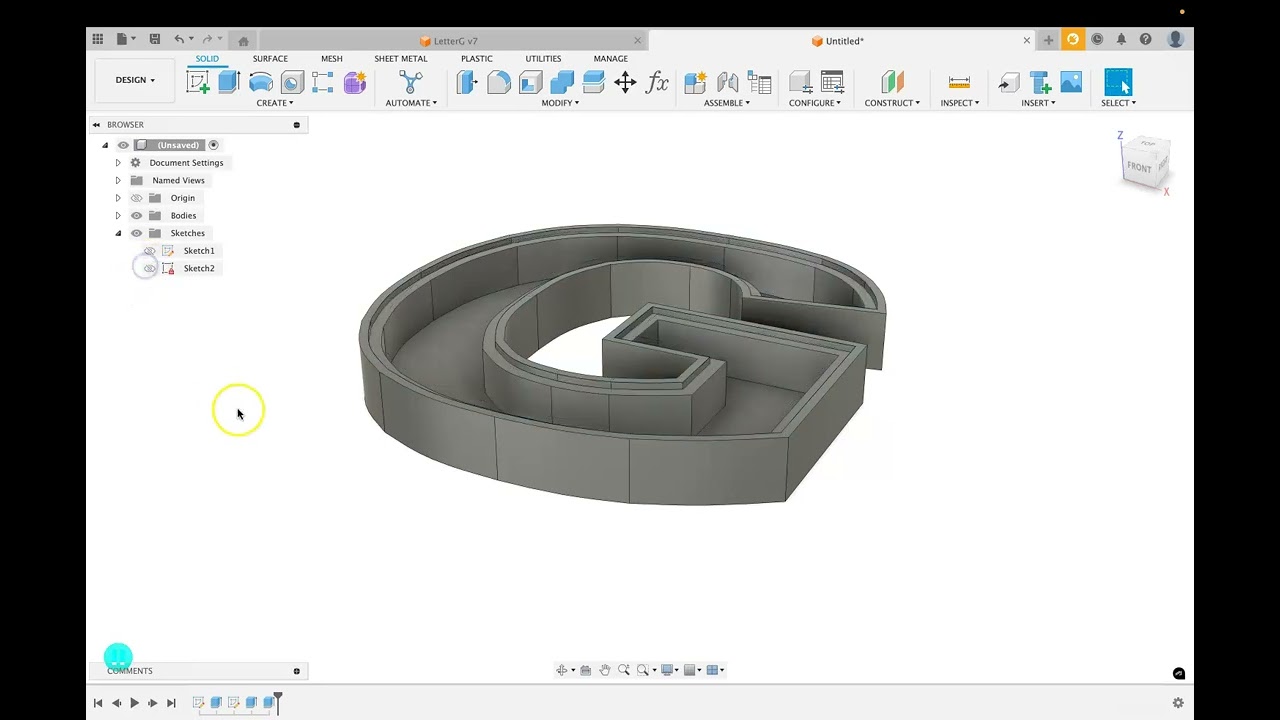Open the CONSTRUCT dropdown menu
The height and width of the screenshot is (720, 1280).
(892, 103)
